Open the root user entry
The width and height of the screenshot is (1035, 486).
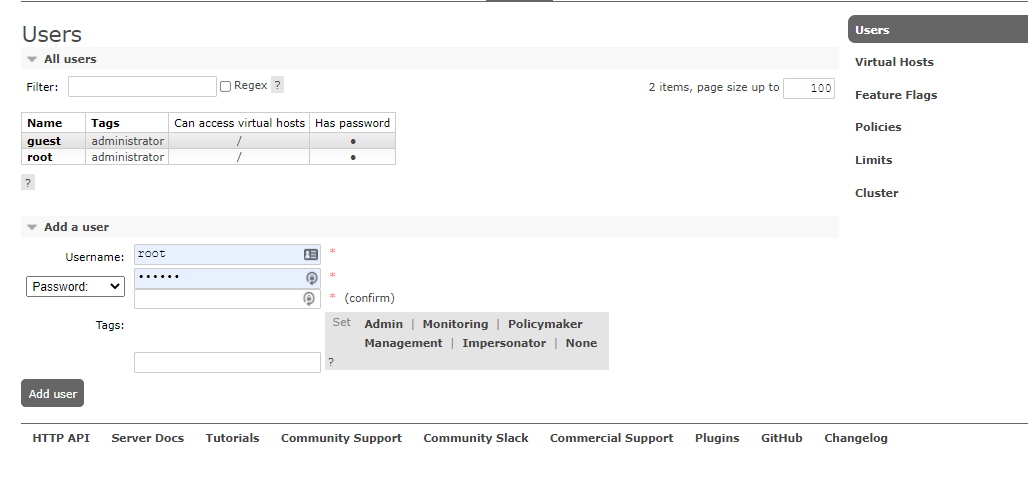point(40,156)
